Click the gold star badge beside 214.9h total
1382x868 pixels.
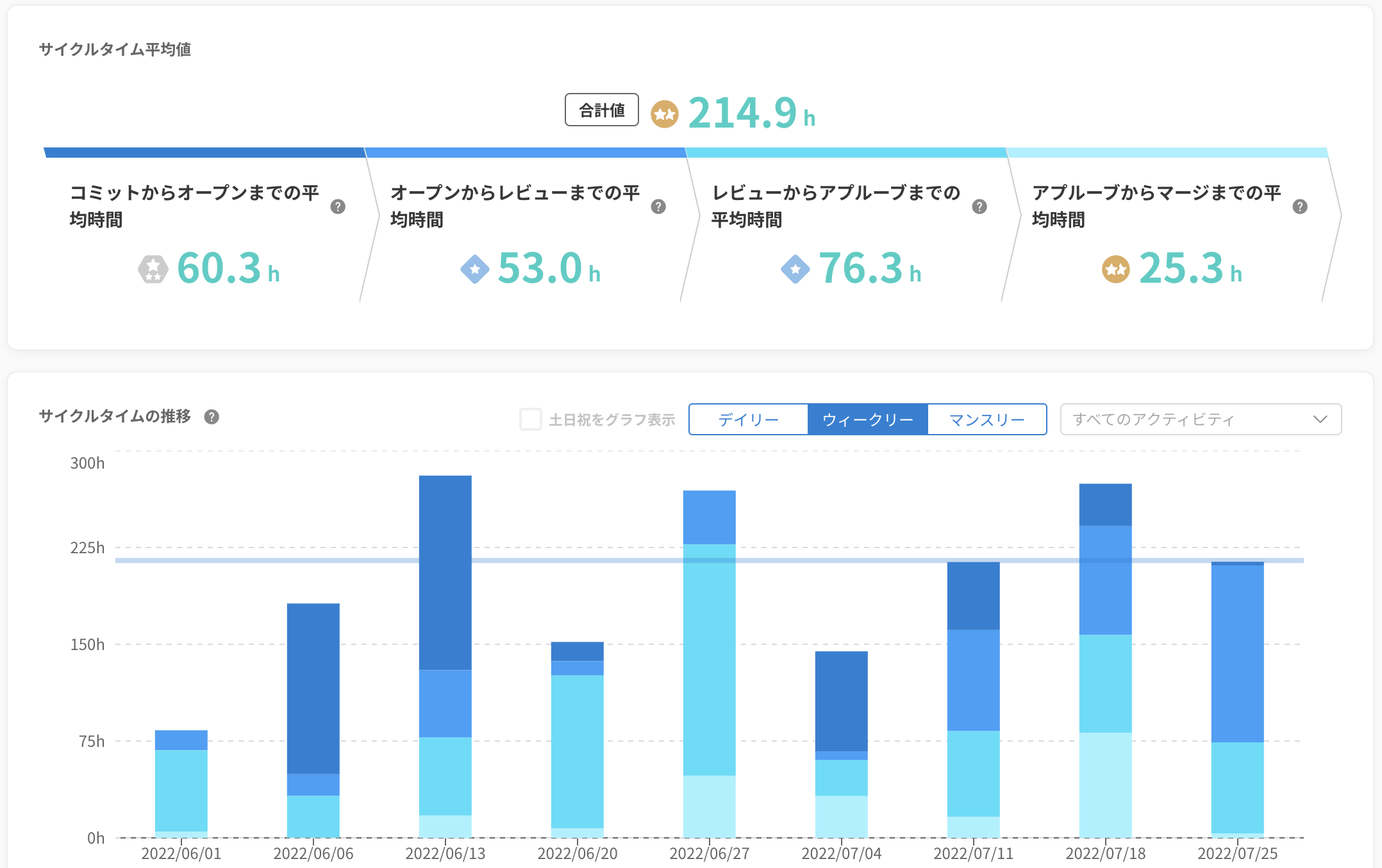(x=664, y=114)
